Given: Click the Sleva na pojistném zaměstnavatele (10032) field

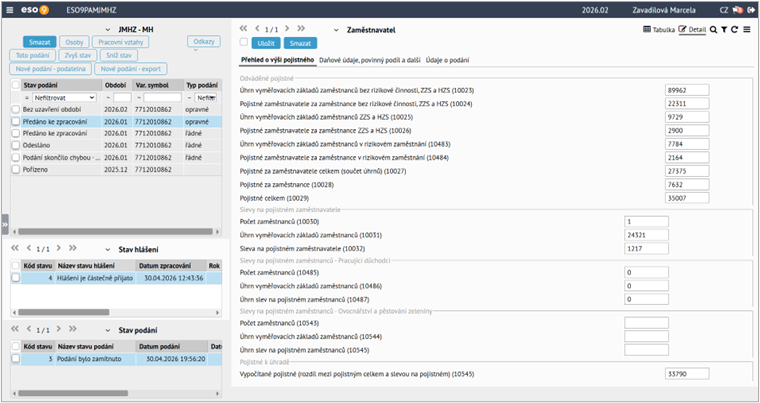Looking at the screenshot, I should click(646, 248).
